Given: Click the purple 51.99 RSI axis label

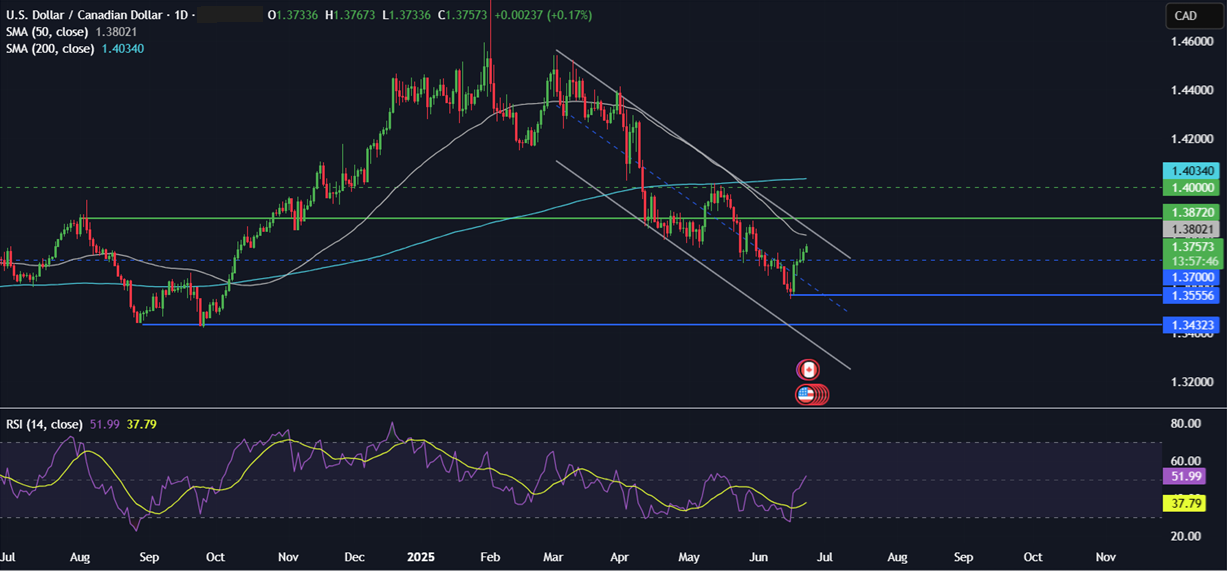Looking at the screenshot, I should [1184, 477].
